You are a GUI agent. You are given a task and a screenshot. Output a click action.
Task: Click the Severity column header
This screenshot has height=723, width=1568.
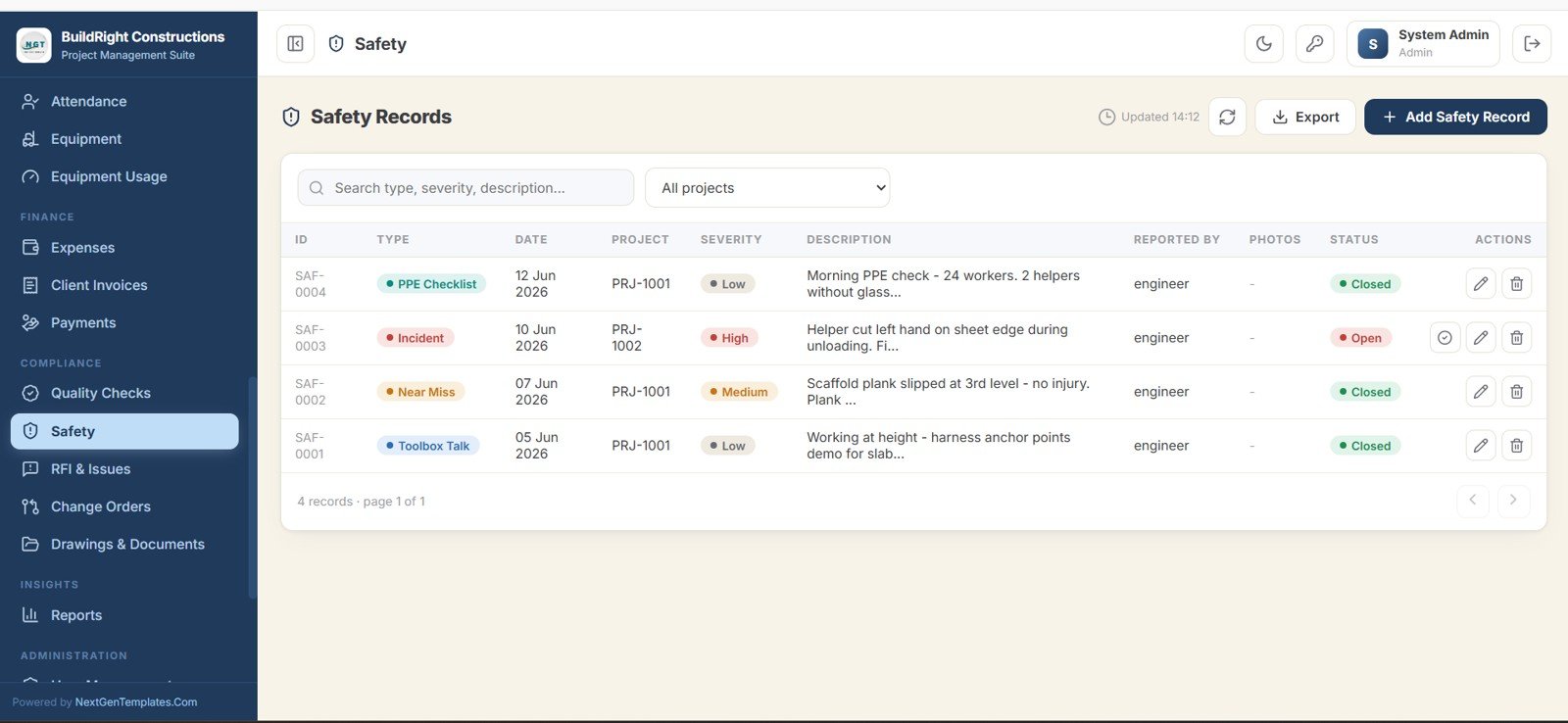click(731, 240)
